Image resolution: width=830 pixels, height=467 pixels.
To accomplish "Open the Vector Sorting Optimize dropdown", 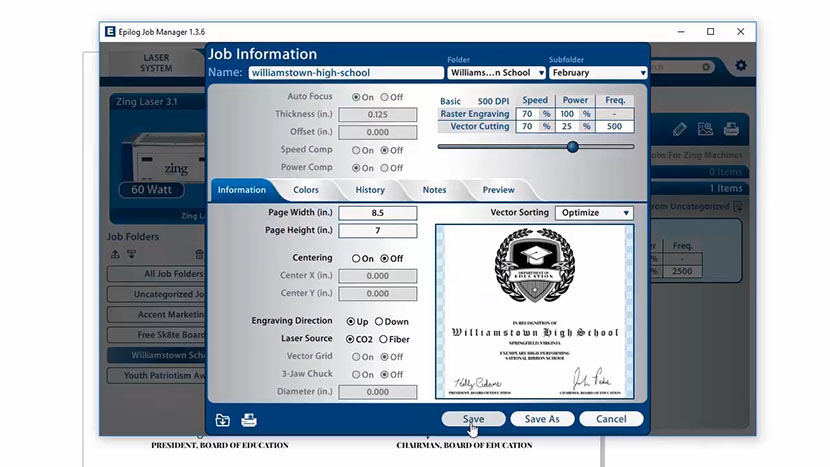I will [x=595, y=213].
